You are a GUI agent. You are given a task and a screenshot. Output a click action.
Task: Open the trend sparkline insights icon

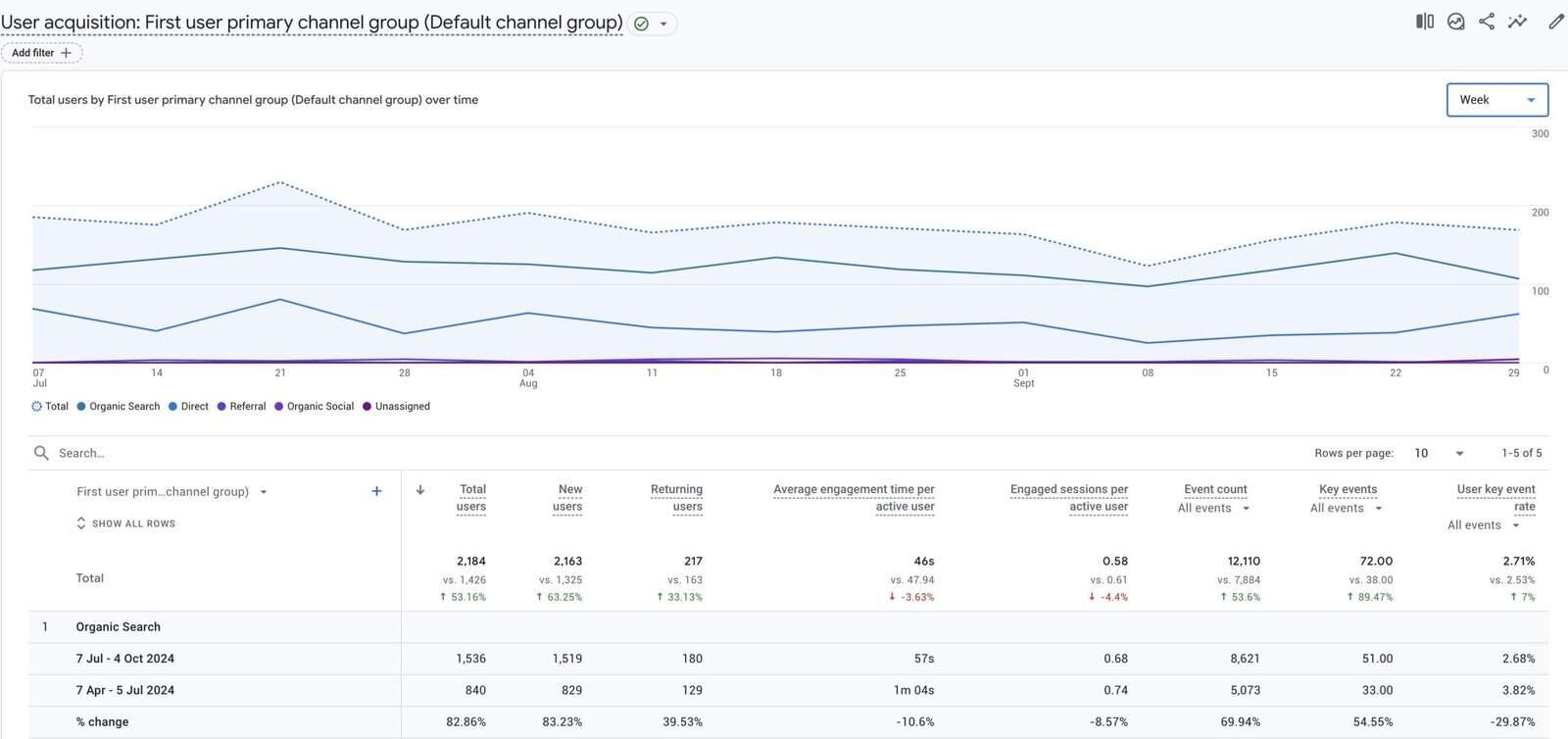click(1517, 22)
